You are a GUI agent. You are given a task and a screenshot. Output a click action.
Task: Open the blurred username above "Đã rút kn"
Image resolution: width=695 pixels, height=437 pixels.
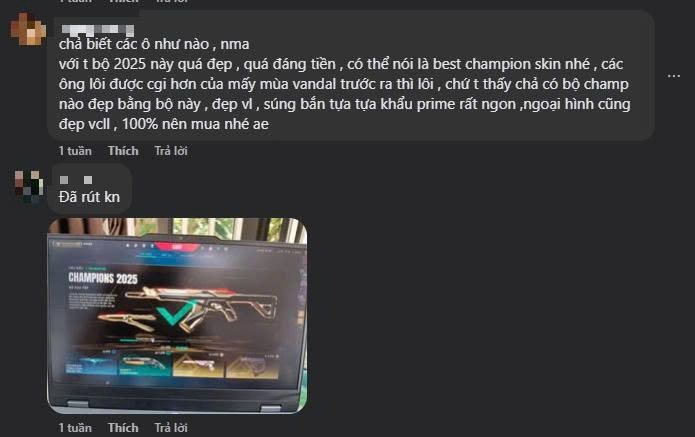click(76, 179)
